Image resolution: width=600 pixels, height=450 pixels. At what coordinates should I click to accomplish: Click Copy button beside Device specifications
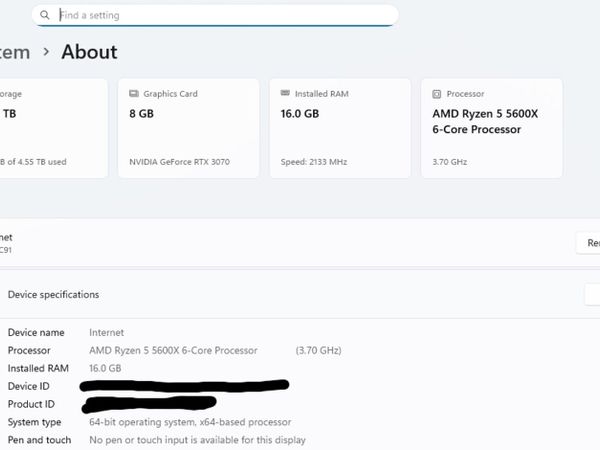pyautogui.click(x=592, y=294)
